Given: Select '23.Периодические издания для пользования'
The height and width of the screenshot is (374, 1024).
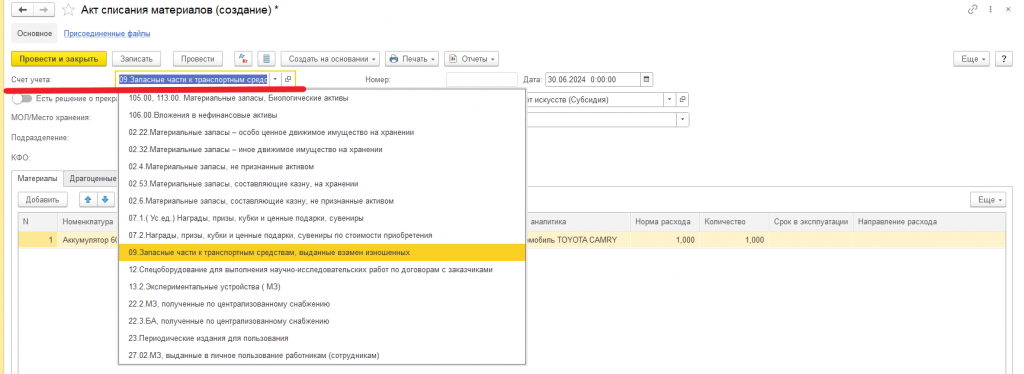Looking at the screenshot, I should coord(322,338).
